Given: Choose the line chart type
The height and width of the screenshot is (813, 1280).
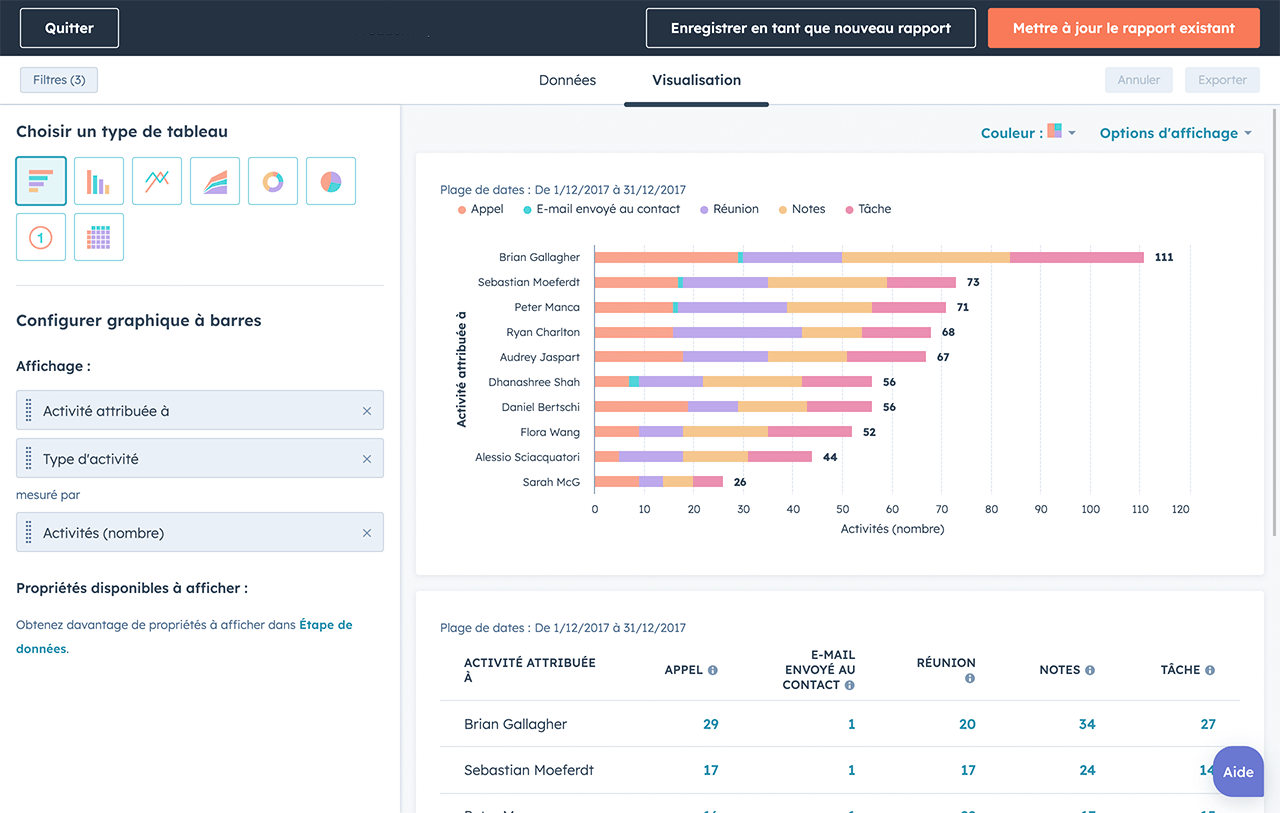Looking at the screenshot, I should click(157, 181).
